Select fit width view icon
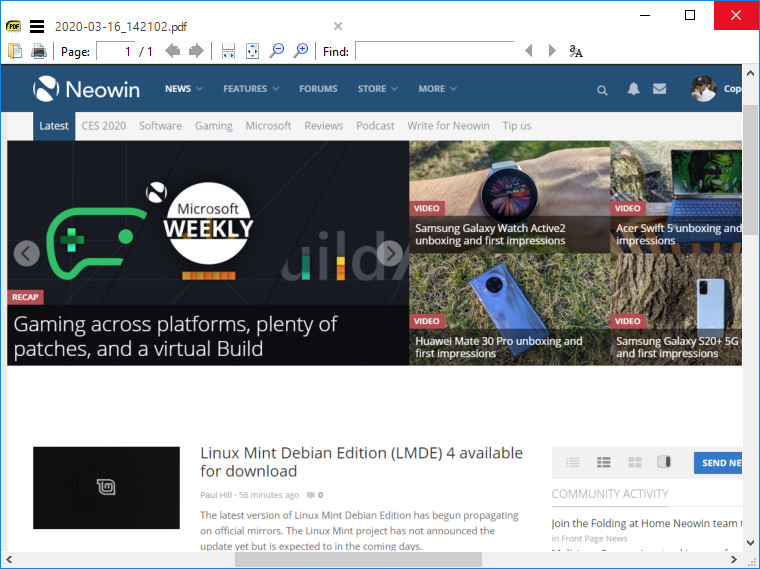Image resolution: width=760 pixels, height=569 pixels. pyautogui.click(x=228, y=51)
